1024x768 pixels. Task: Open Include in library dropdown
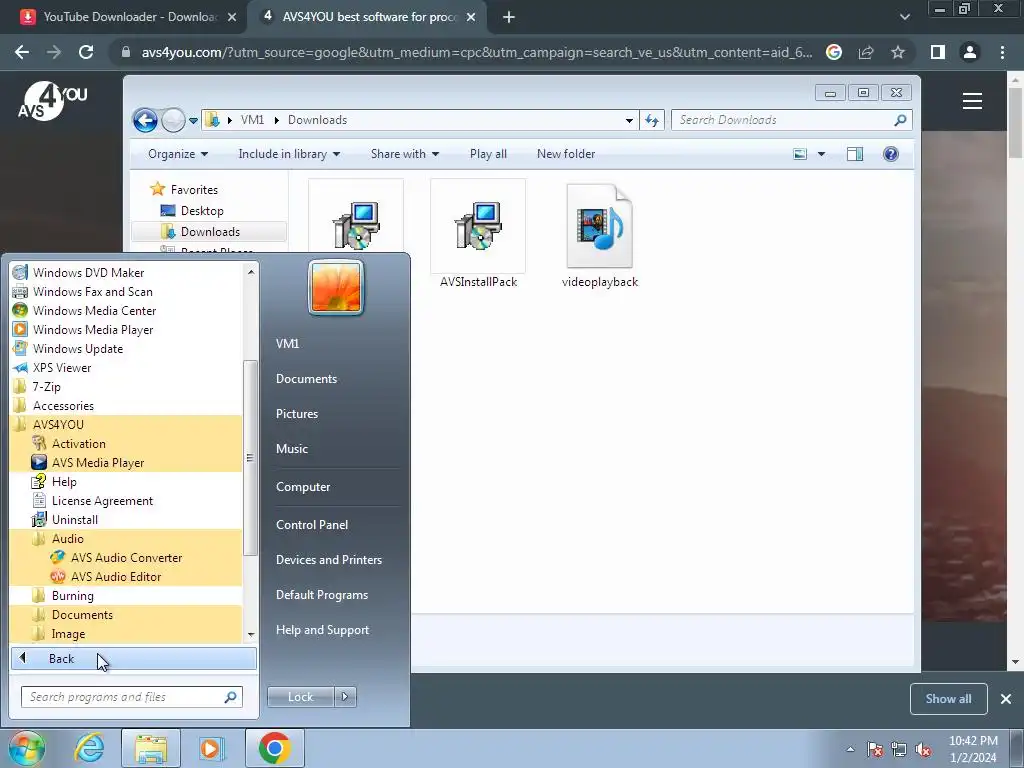(x=289, y=154)
